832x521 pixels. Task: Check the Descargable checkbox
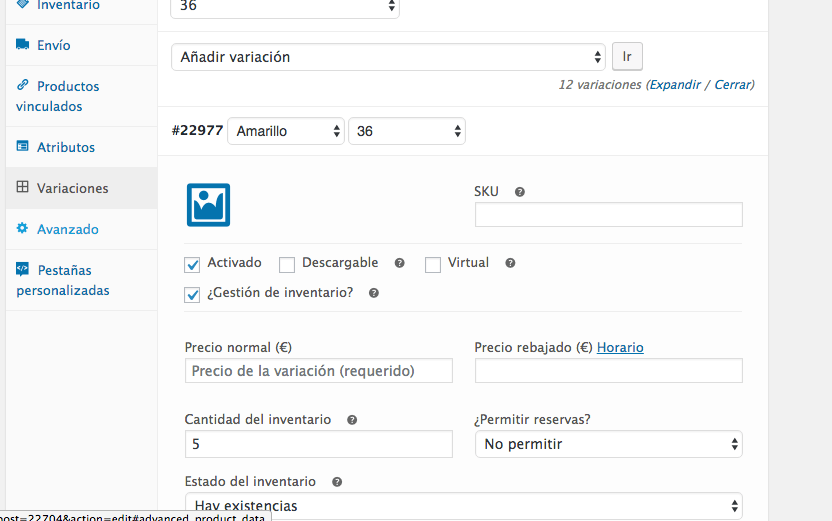(x=287, y=265)
